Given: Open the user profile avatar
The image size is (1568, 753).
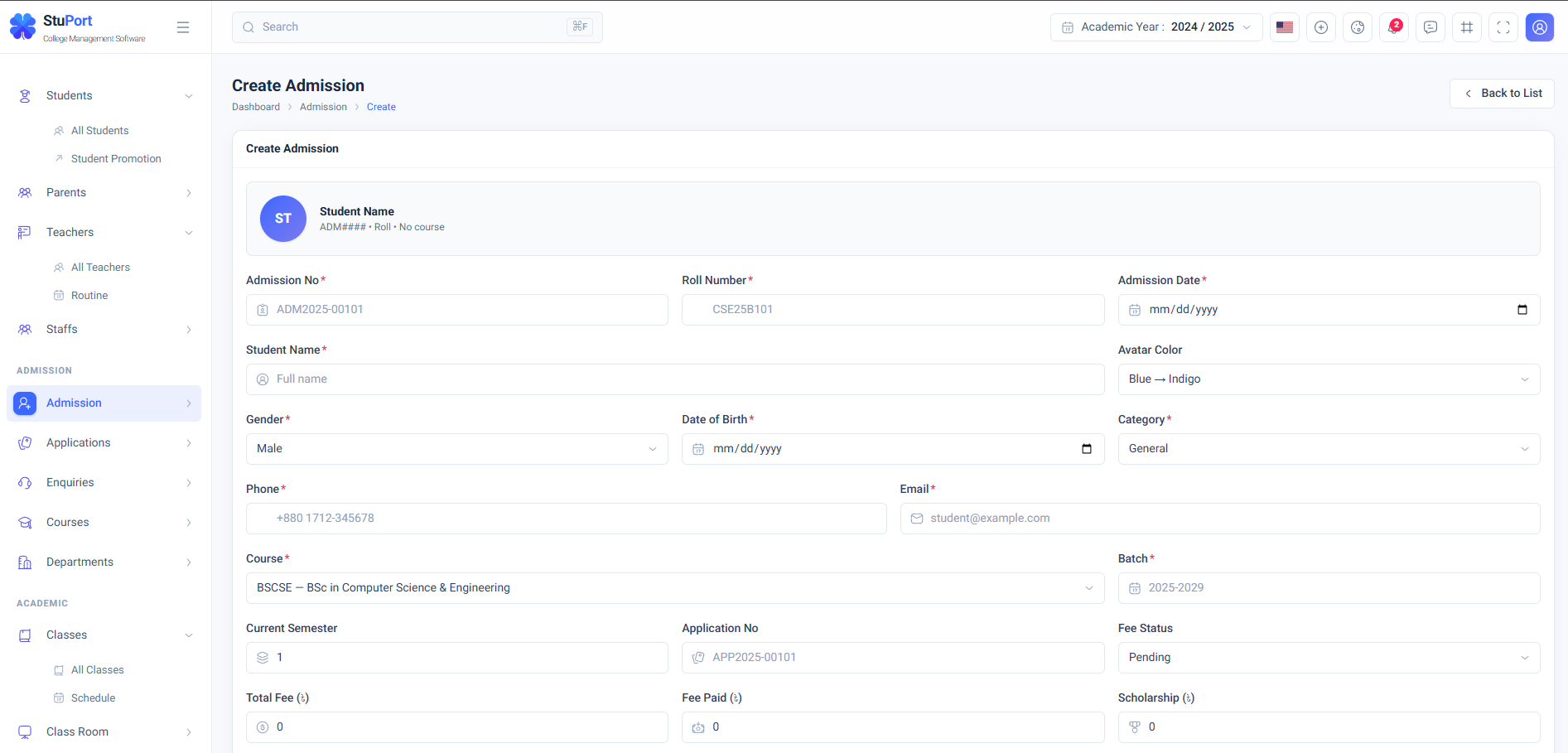Looking at the screenshot, I should tap(1540, 27).
